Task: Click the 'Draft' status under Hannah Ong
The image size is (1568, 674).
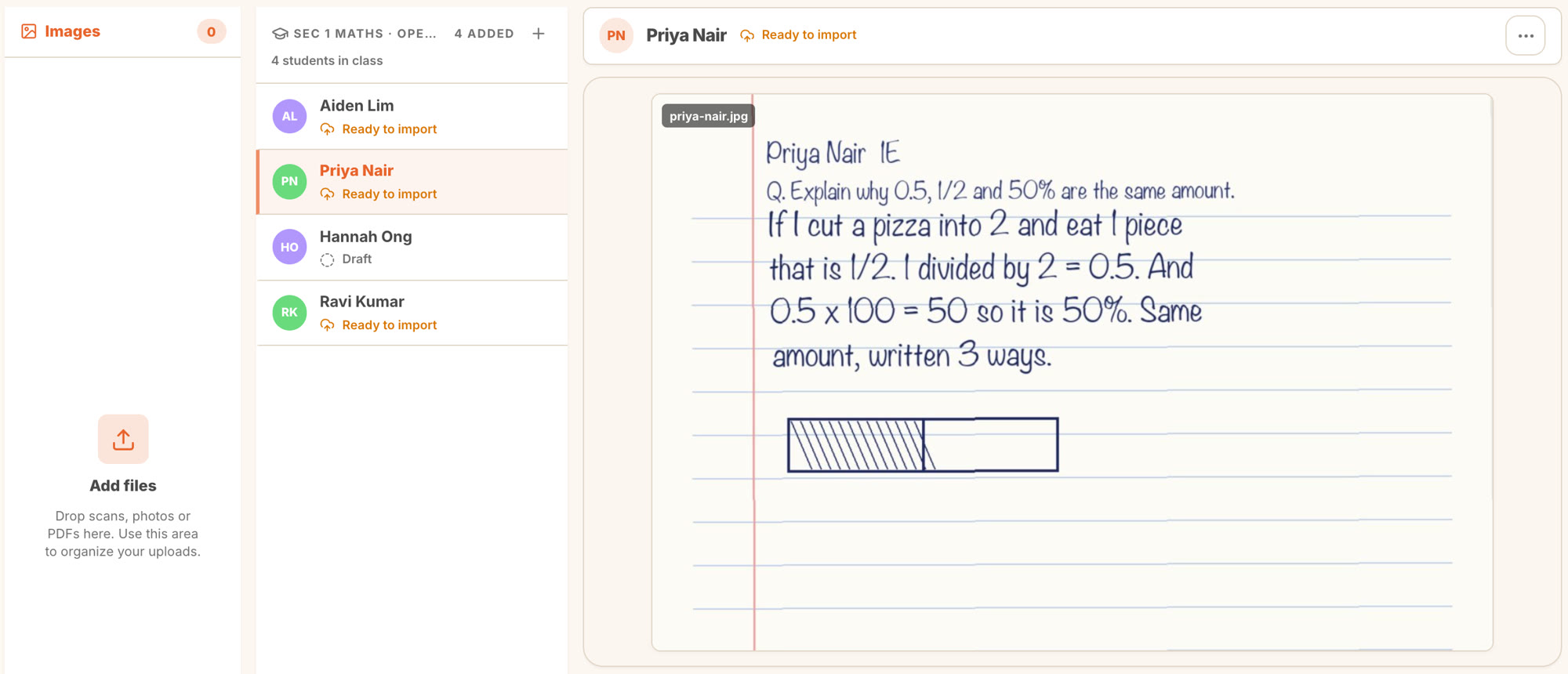Action: tap(357, 259)
